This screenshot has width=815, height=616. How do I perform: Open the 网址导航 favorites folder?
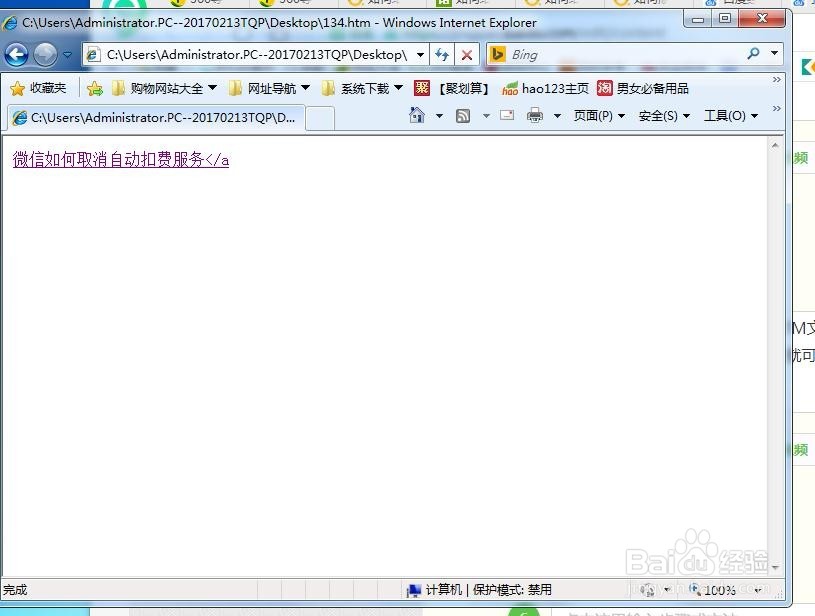[269, 88]
